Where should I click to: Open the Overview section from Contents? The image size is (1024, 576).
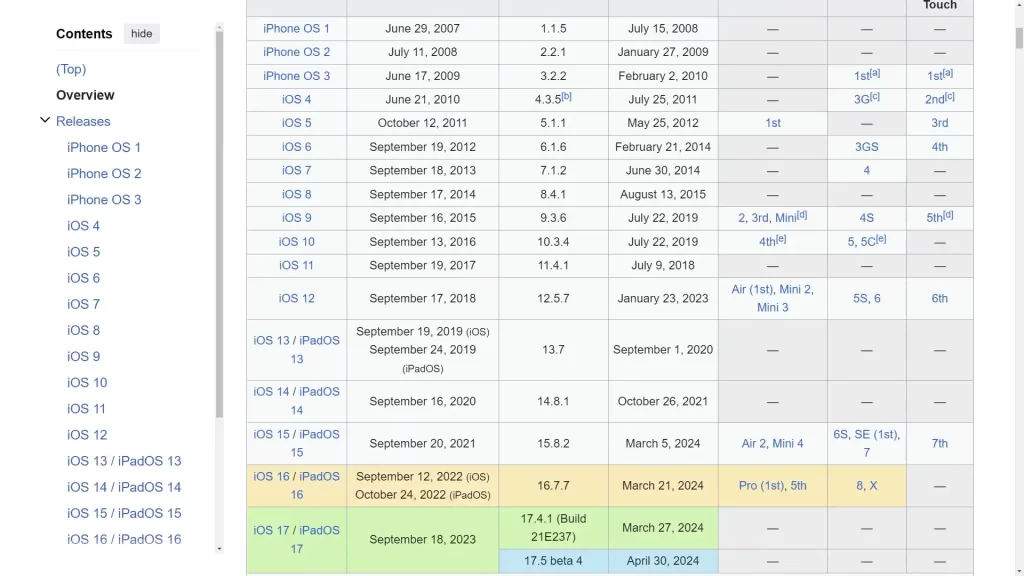tap(85, 95)
